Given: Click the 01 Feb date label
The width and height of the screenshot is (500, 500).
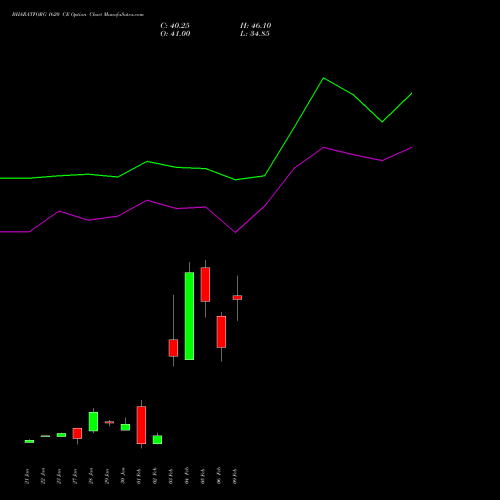Looking at the screenshot, I should pyautogui.click(x=139, y=476).
